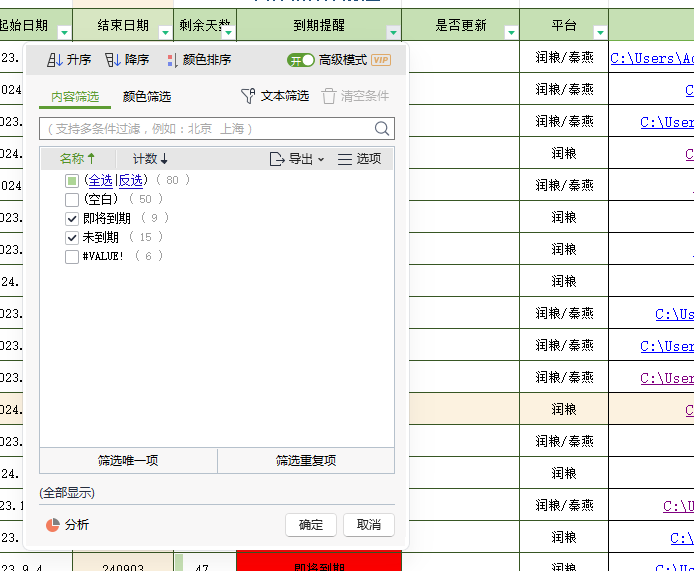This screenshot has height=571, width=694.
Task: Open the text filter (文本筛选) funnel icon
Action: pos(248,96)
